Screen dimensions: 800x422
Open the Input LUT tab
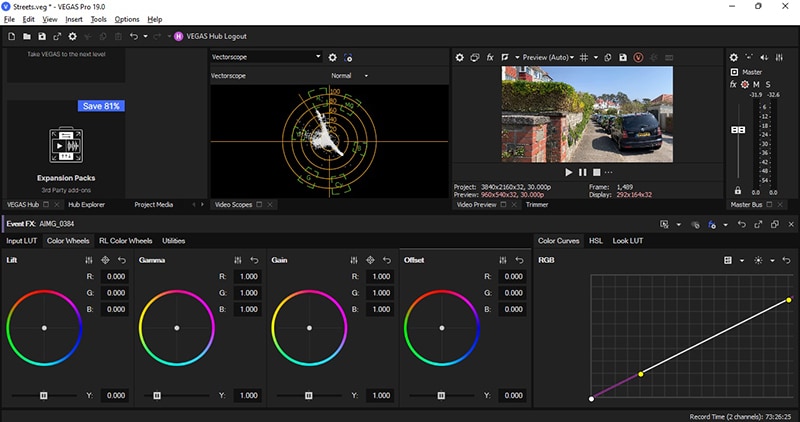(21, 241)
